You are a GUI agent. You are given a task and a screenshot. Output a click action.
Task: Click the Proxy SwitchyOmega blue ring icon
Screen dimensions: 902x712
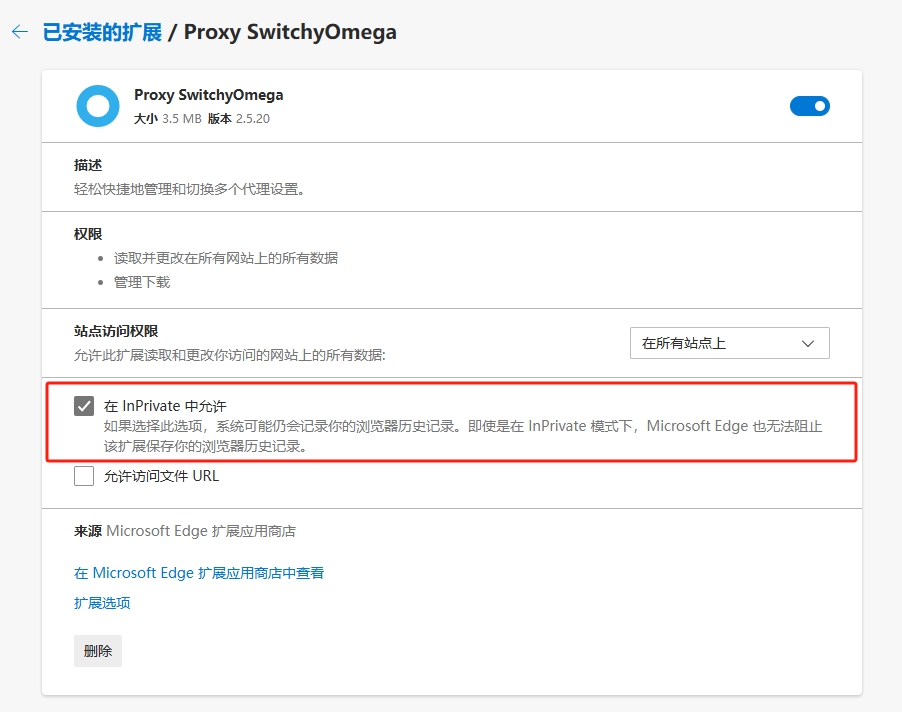click(x=98, y=106)
